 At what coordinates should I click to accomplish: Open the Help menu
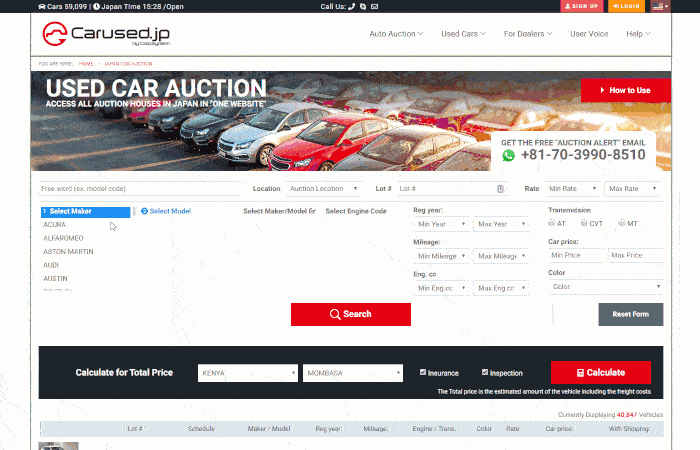click(x=638, y=34)
